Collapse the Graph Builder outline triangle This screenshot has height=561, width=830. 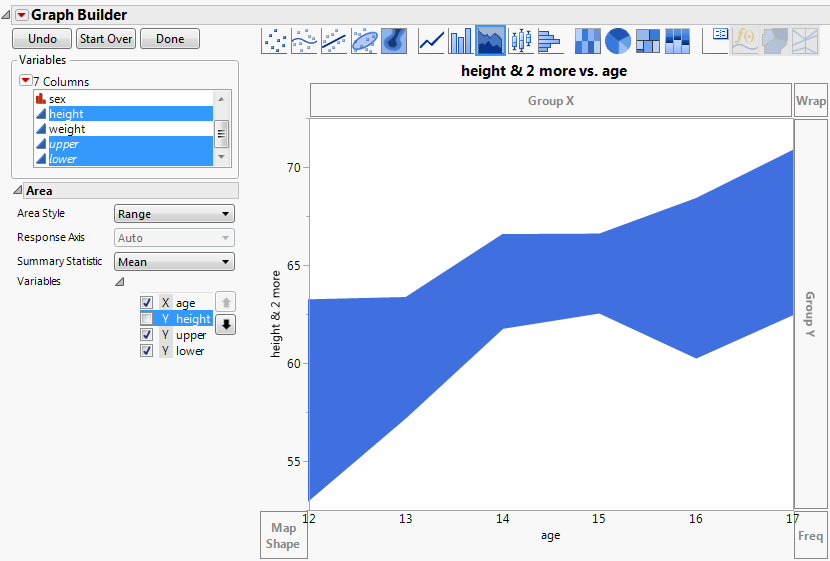[6, 15]
